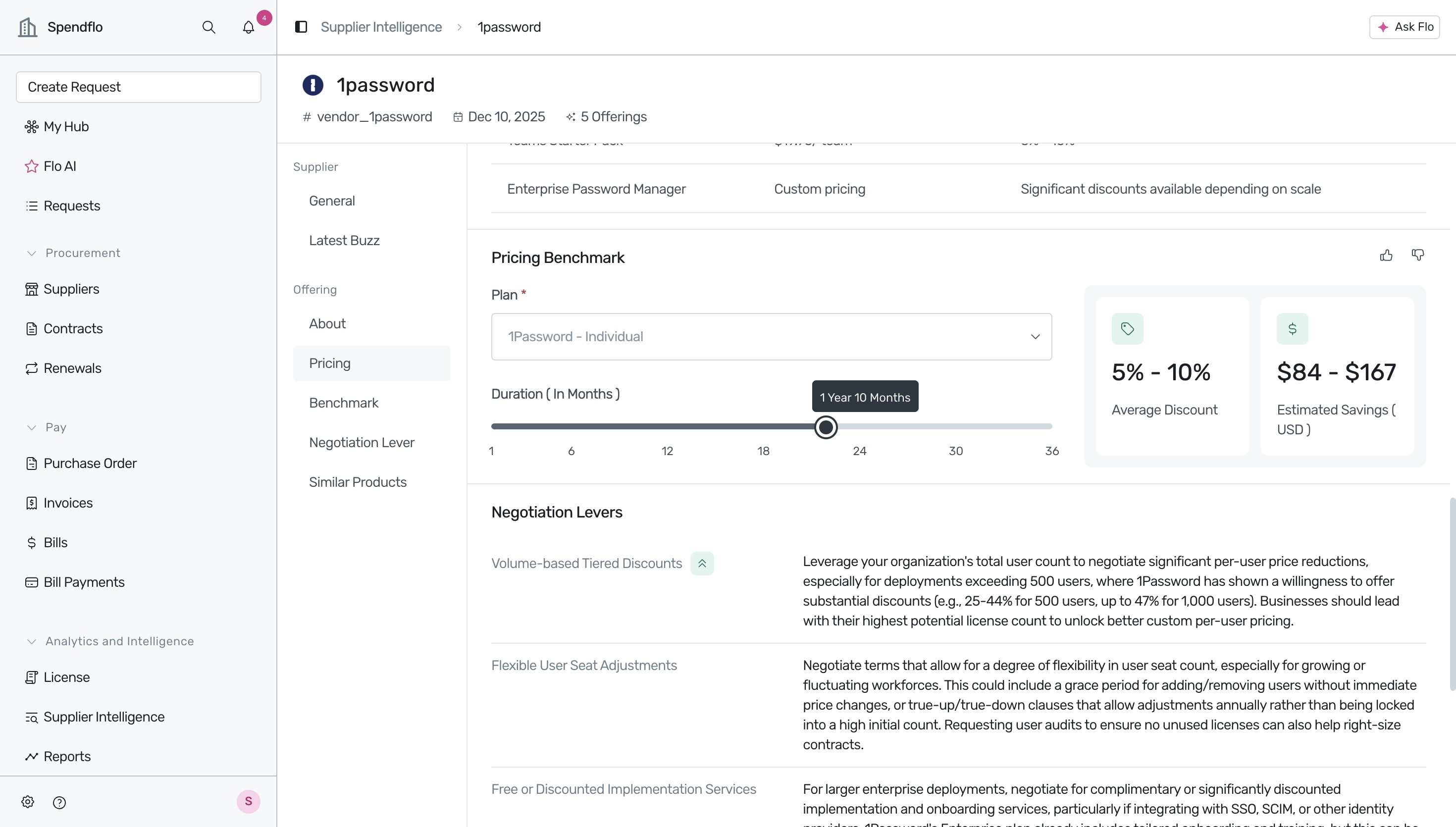Open My Hub page
This screenshot has width=1456, height=827.
pos(66,127)
